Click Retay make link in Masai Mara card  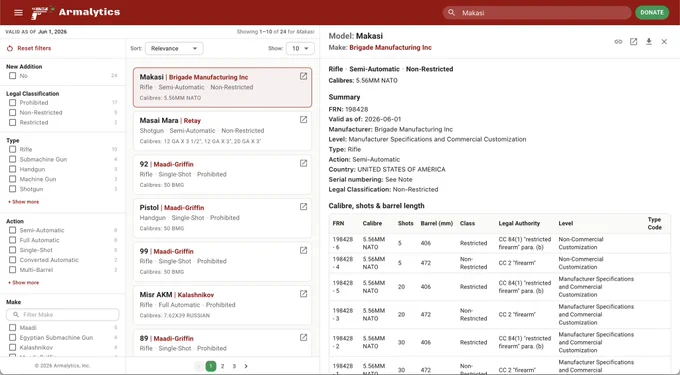click(x=192, y=121)
